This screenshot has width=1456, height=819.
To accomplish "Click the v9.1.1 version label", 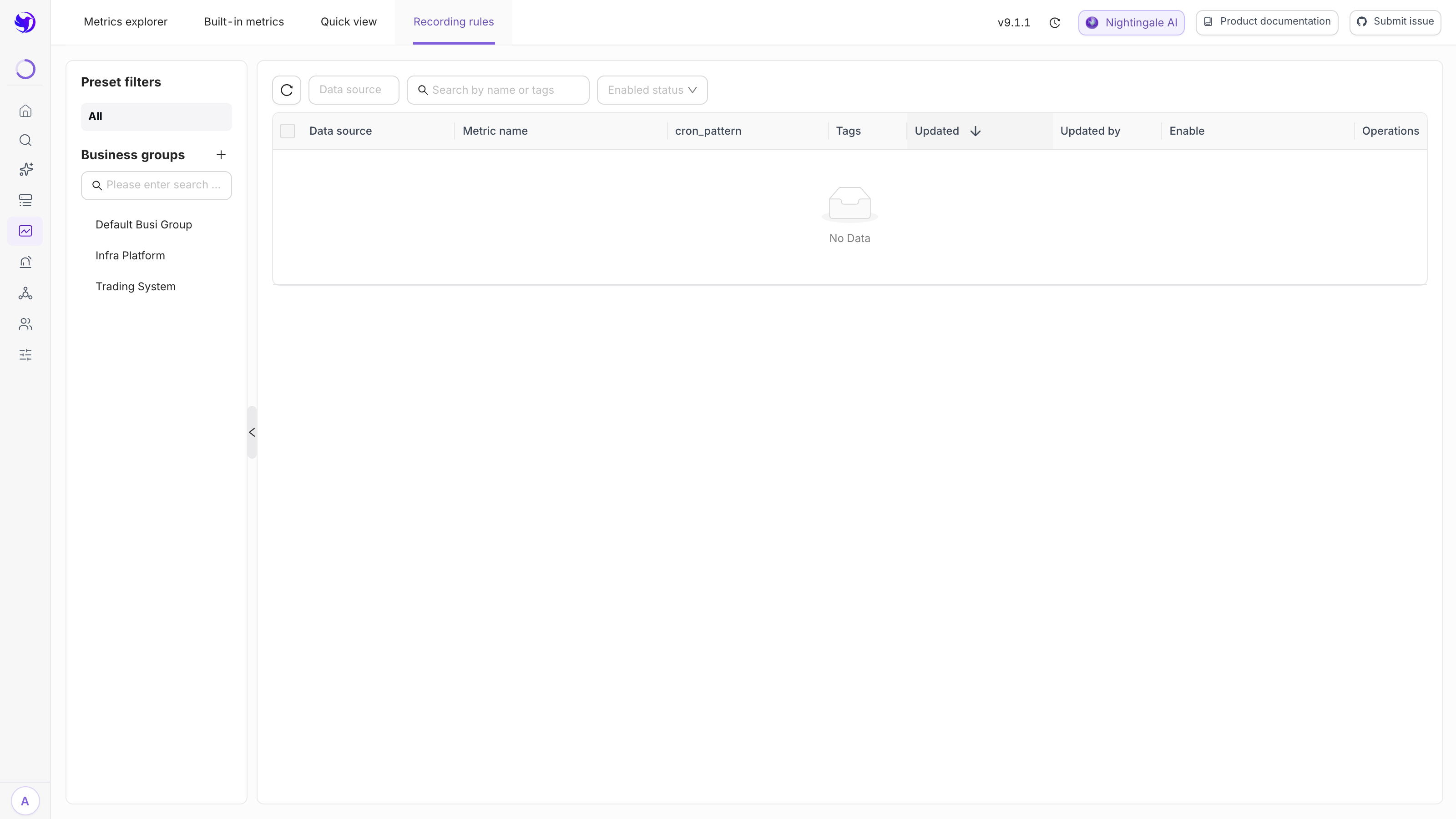I will coord(1014,23).
